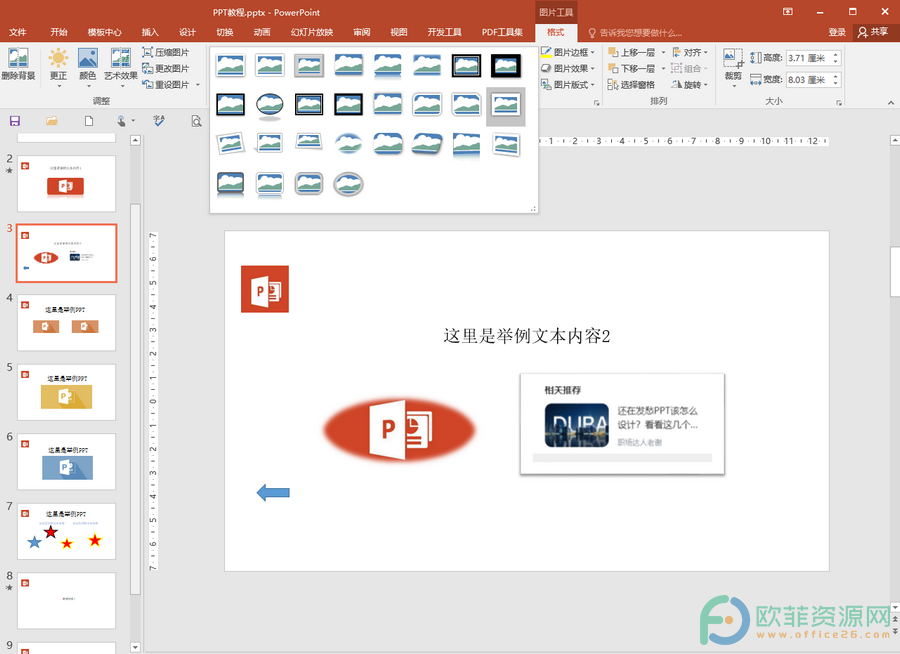Click the slide thumbnail panel scroll-down arrow

(x=135, y=647)
